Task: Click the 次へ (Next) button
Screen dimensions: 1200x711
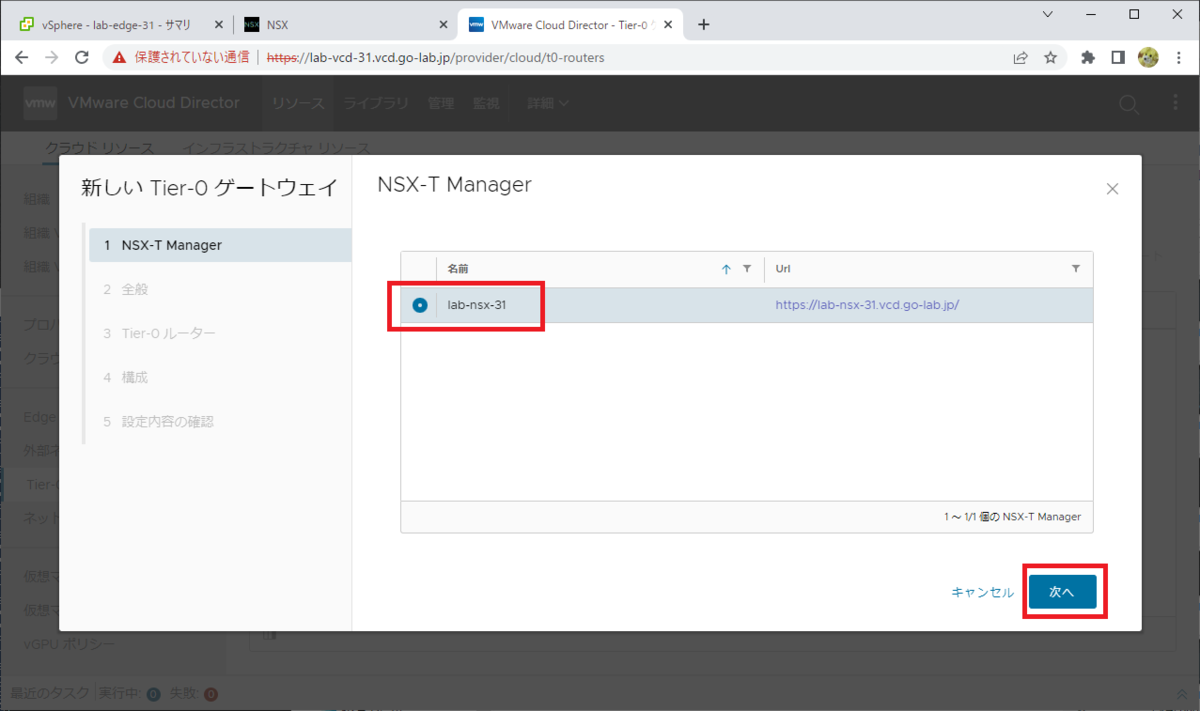Action: 1062,592
